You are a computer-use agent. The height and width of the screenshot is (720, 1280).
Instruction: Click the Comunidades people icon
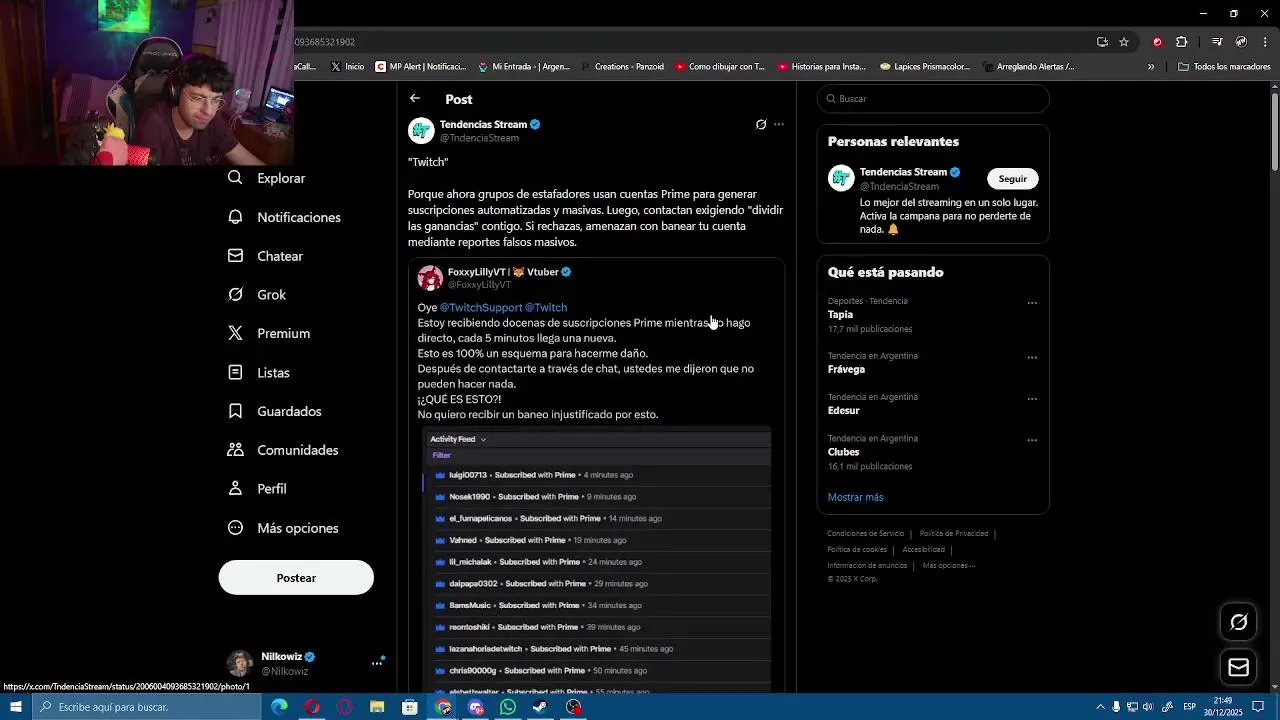[x=235, y=450]
